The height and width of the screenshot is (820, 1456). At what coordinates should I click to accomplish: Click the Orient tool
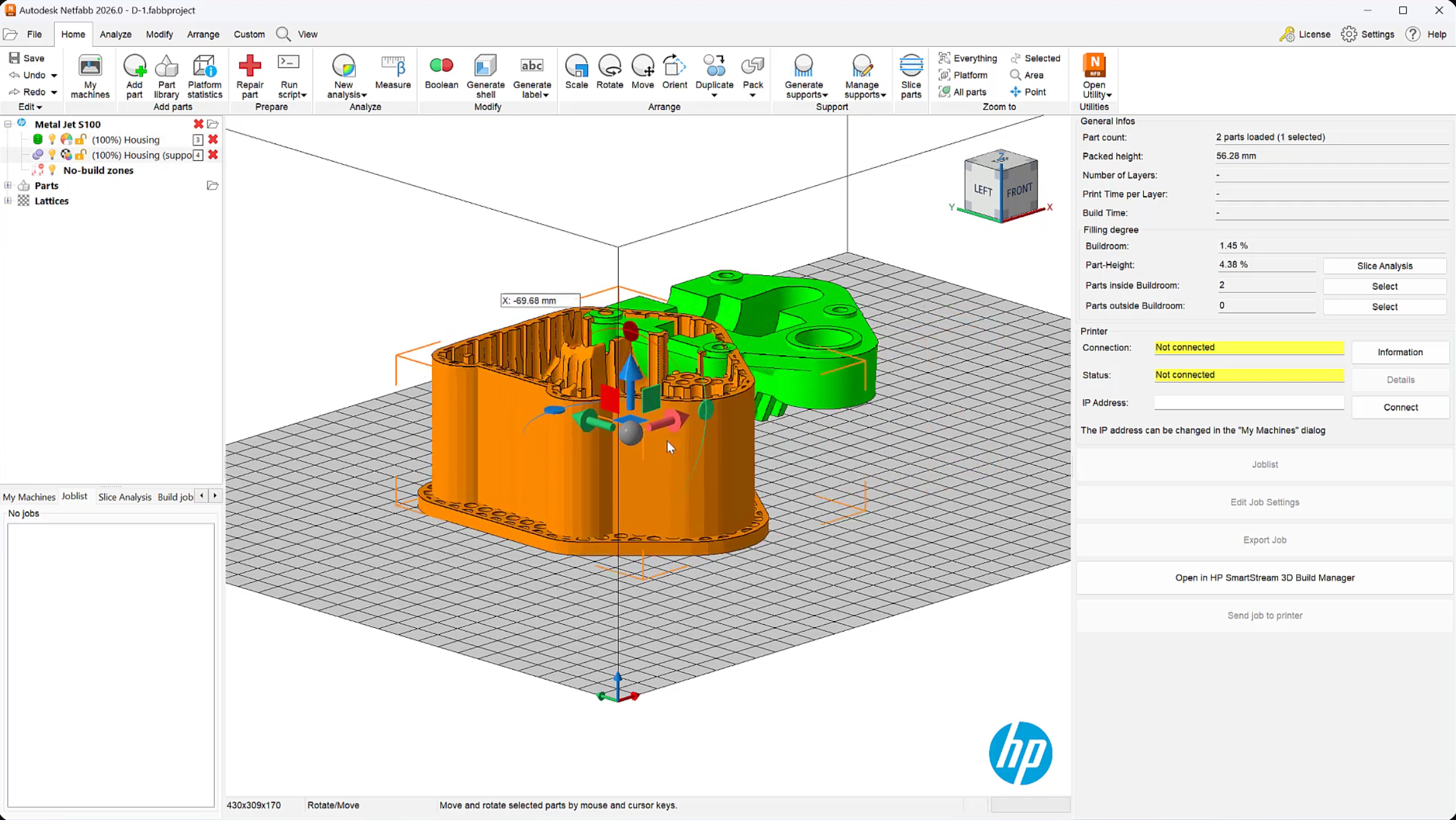click(x=674, y=72)
